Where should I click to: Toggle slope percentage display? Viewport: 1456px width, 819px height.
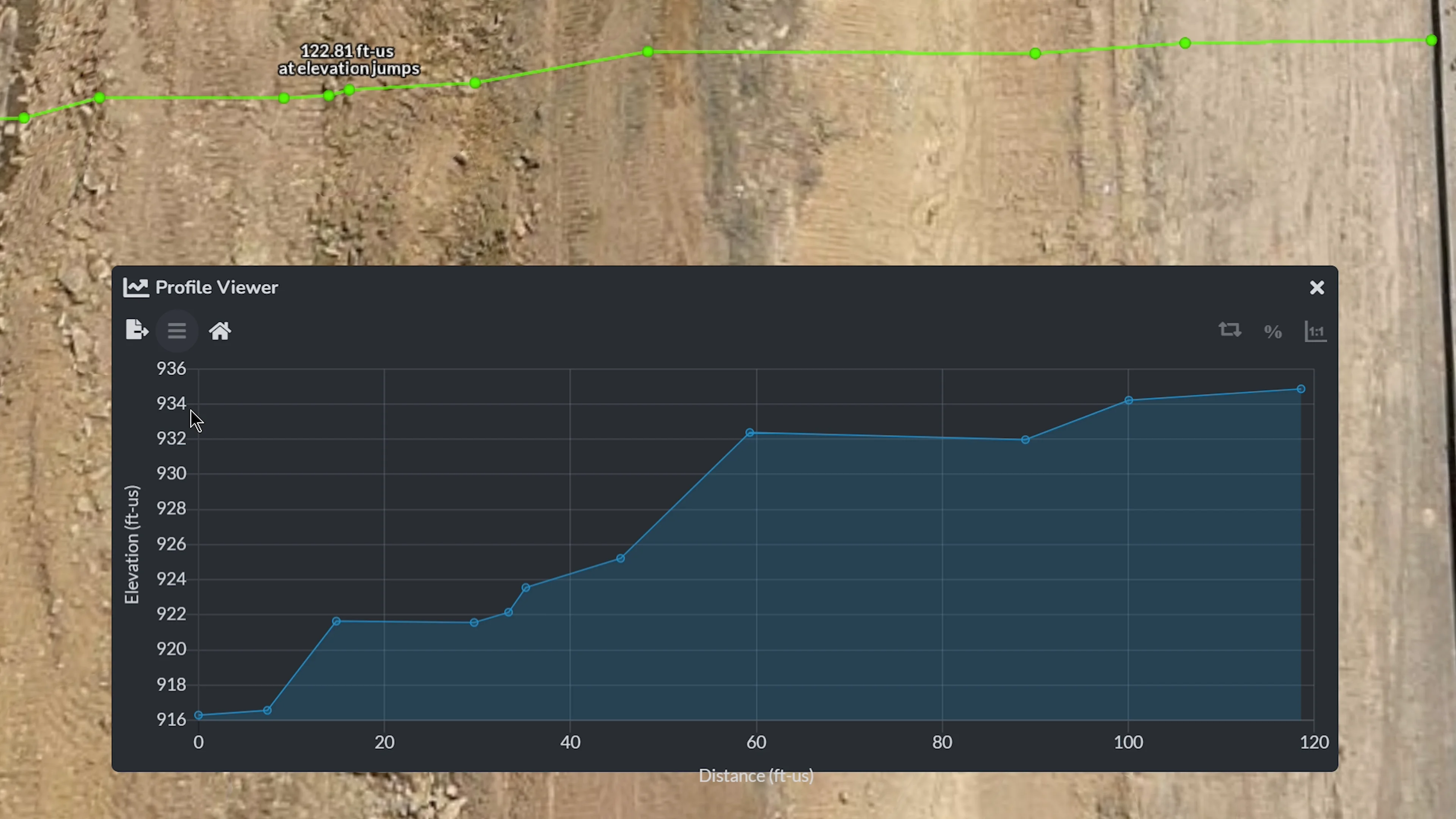click(1272, 331)
